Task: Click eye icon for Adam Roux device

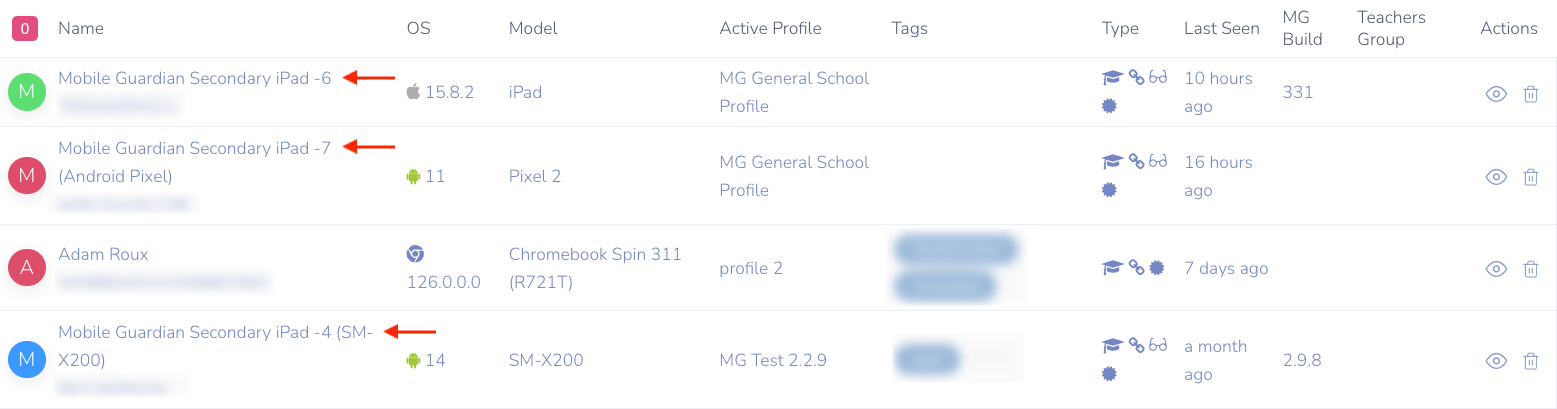Action: pos(1496,269)
